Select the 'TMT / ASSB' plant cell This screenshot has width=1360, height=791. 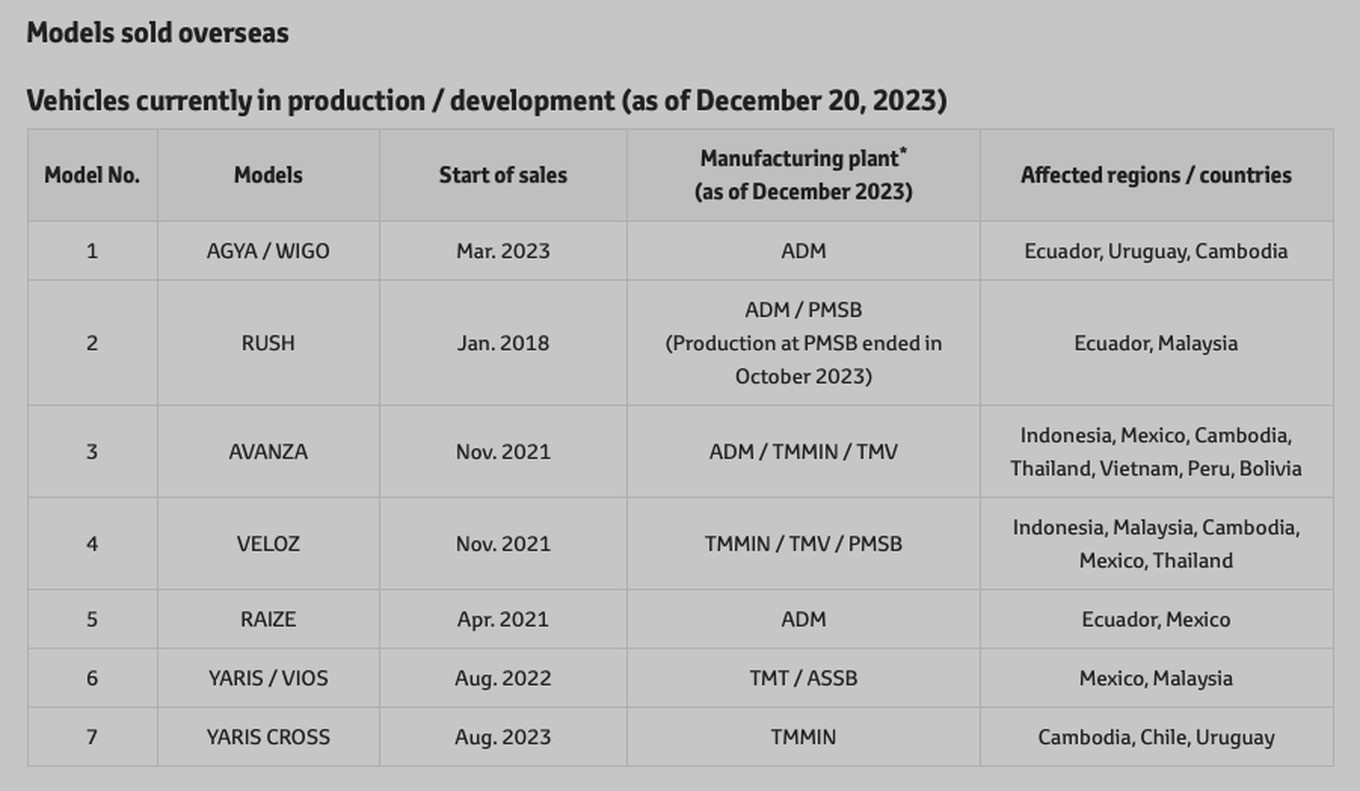click(803, 678)
